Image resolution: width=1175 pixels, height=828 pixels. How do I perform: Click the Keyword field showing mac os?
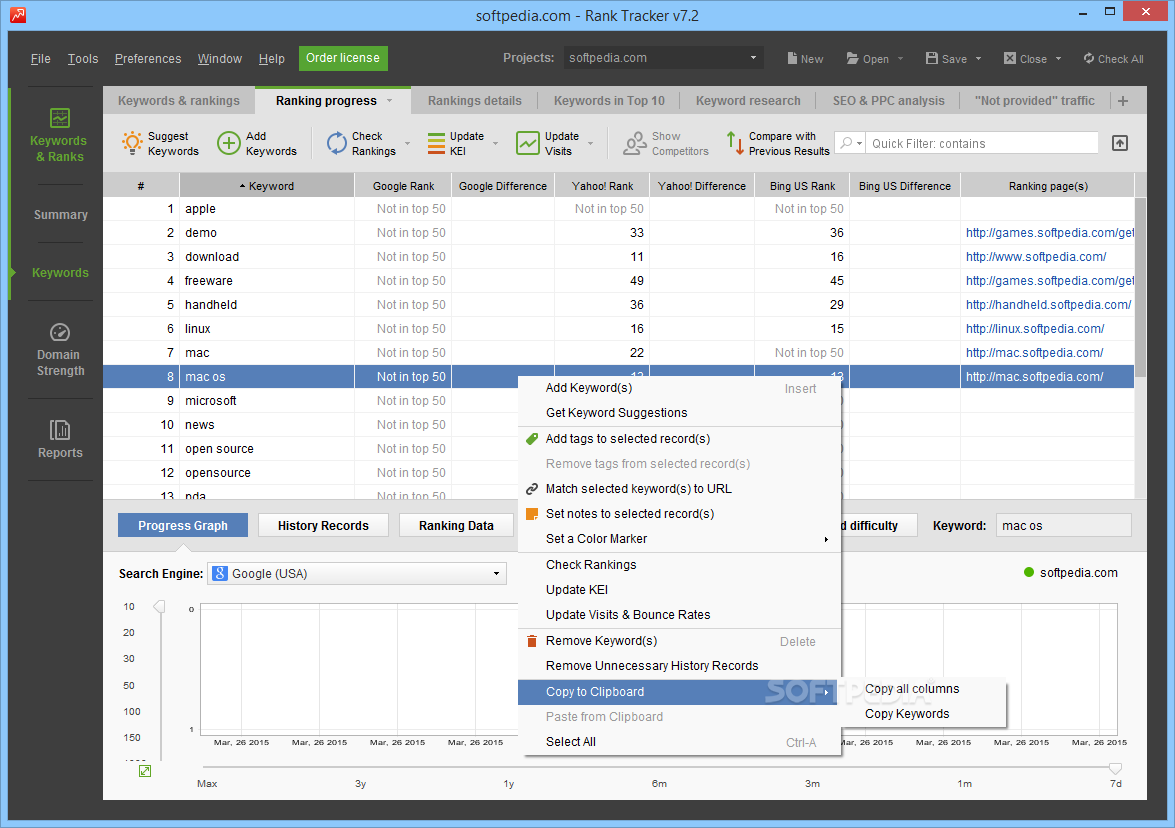[x=1063, y=526]
